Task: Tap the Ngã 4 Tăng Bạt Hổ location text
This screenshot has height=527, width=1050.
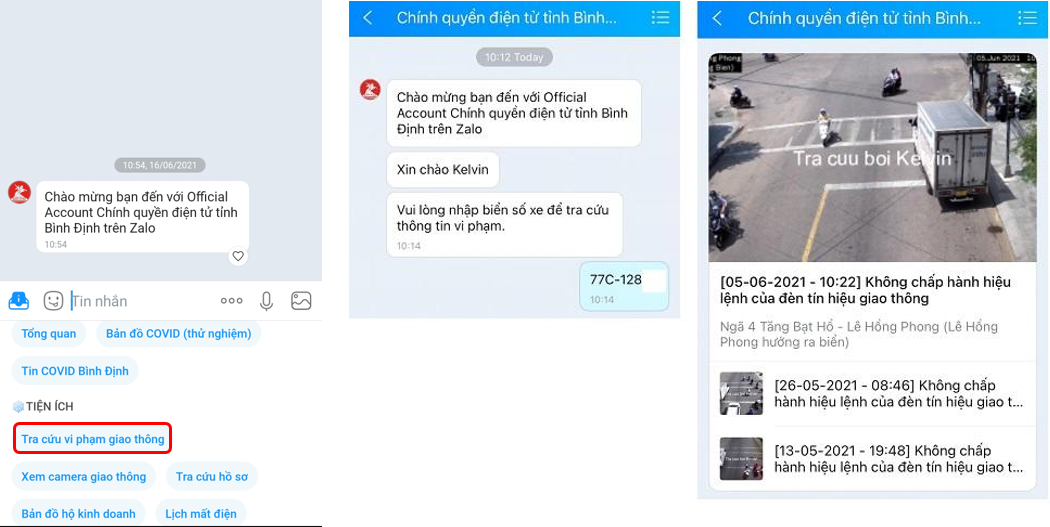Action: [x=859, y=334]
